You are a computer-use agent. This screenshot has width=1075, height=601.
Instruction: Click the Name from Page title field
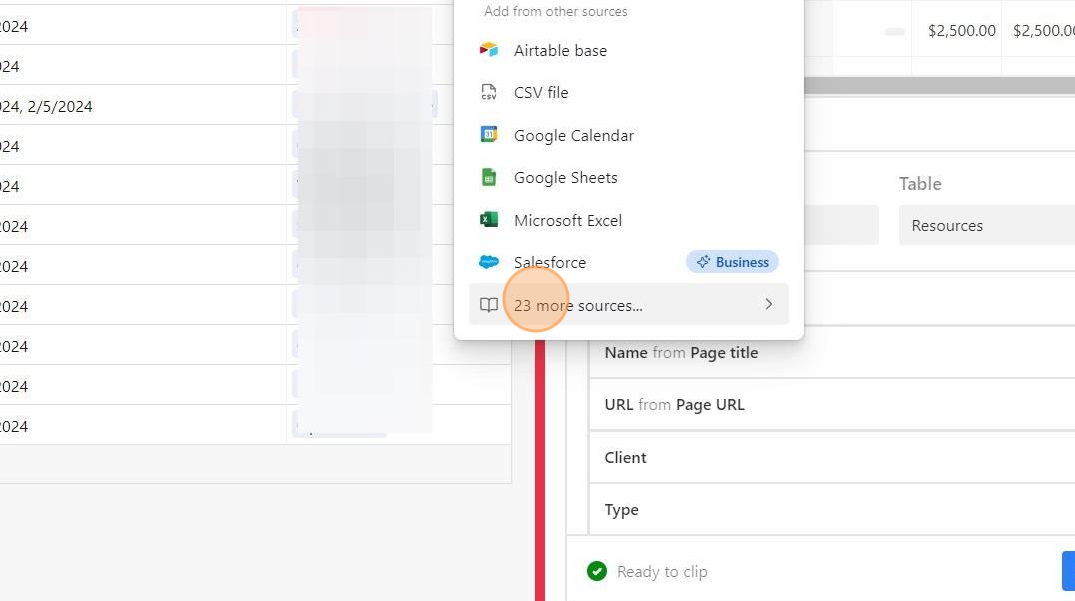(832, 352)
